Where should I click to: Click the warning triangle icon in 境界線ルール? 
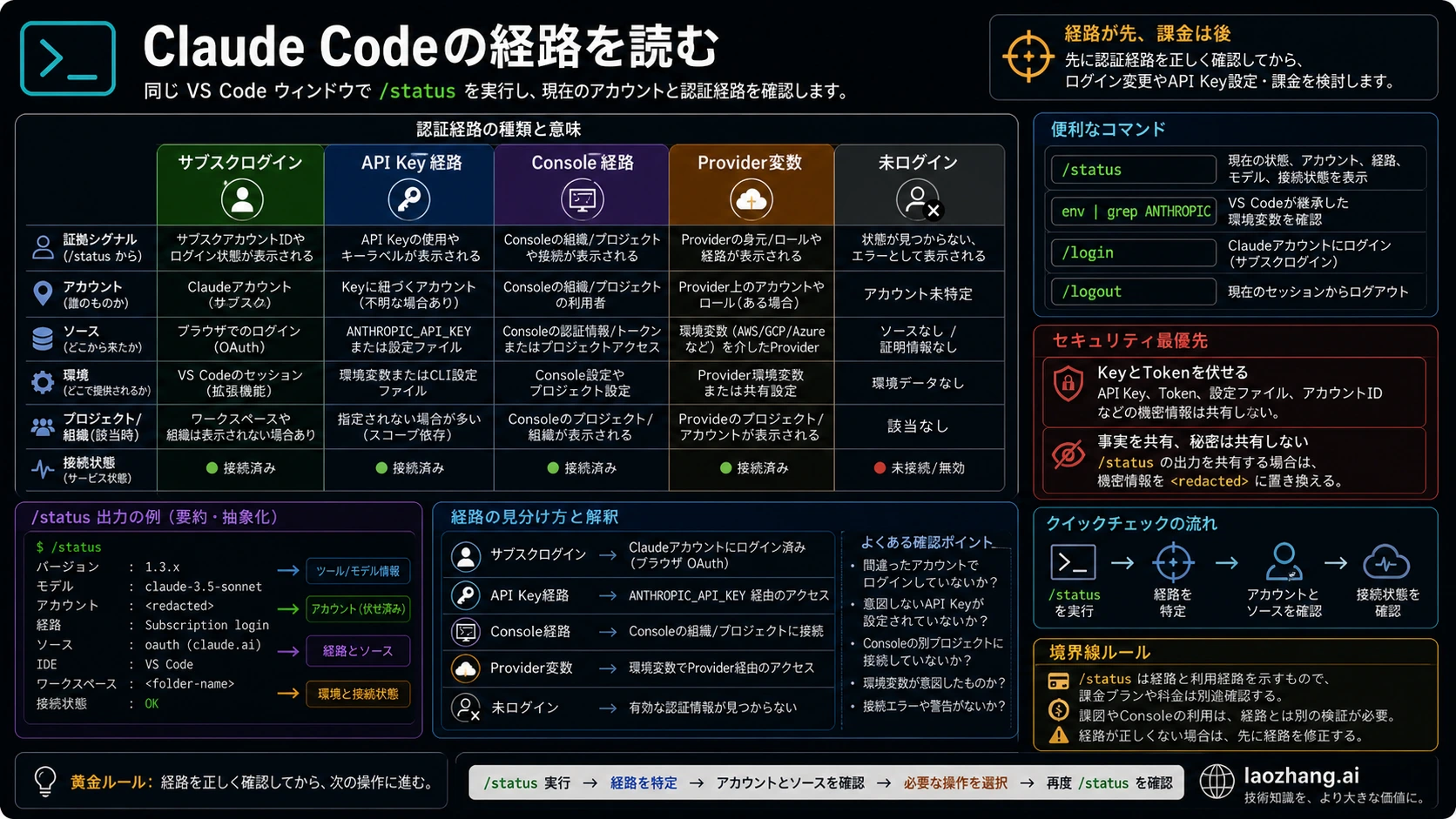click(1058, 736)
